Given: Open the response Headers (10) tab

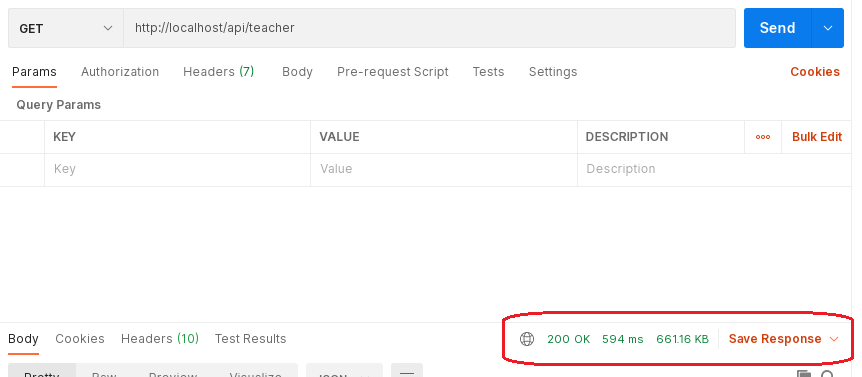Looking at the screenshot, I should tap(160, 339).
